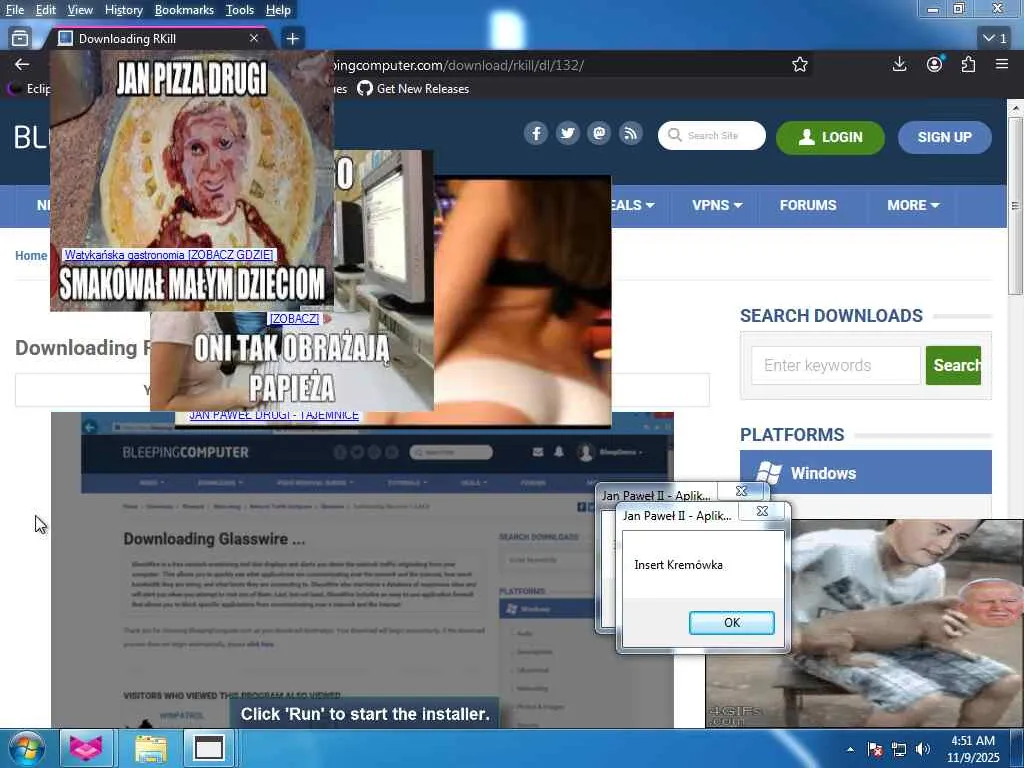This screenshot has height=768, width=1024.
Task: Open the View menu
Action: pyautogui.click(x=80, y=10)
